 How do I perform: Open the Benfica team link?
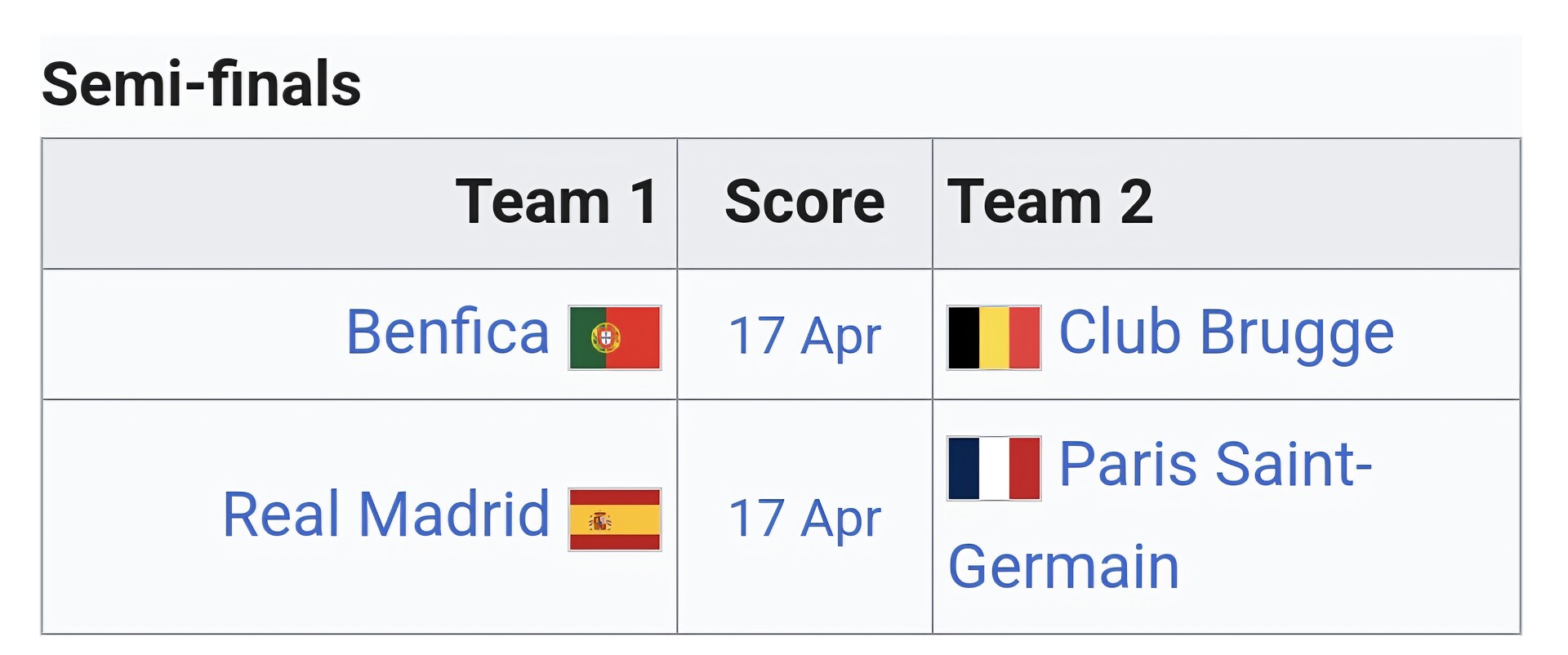(448, 332)
